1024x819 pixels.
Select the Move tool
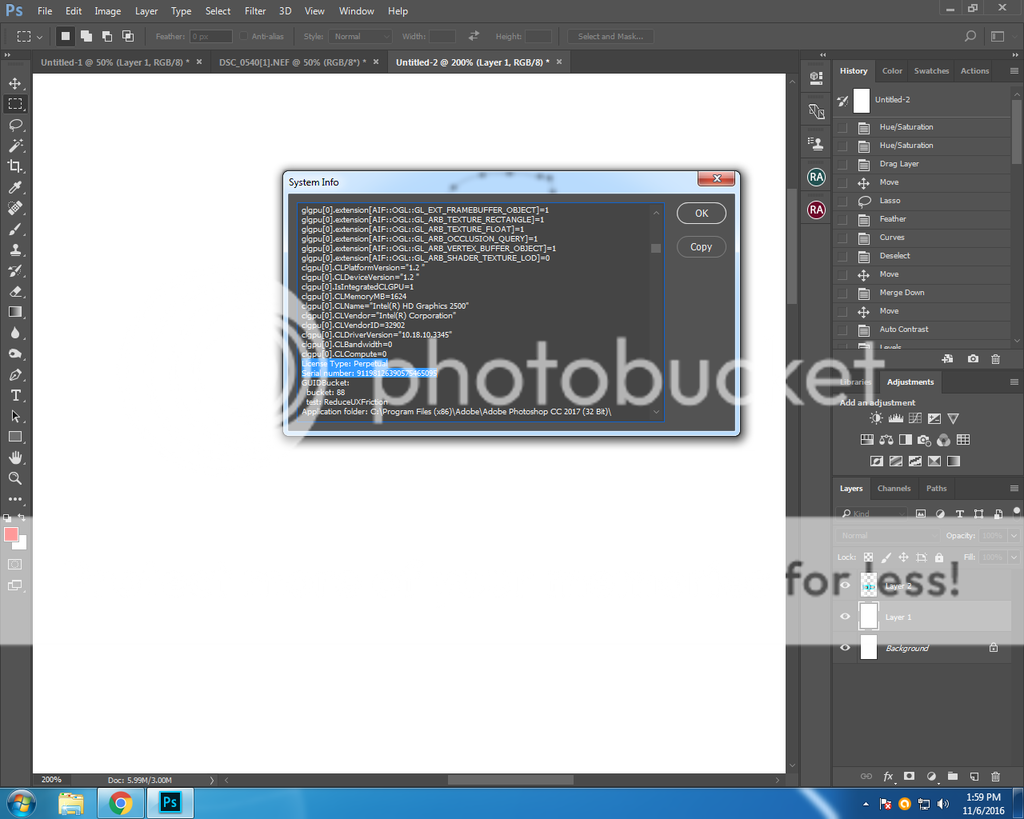(15, 84)
